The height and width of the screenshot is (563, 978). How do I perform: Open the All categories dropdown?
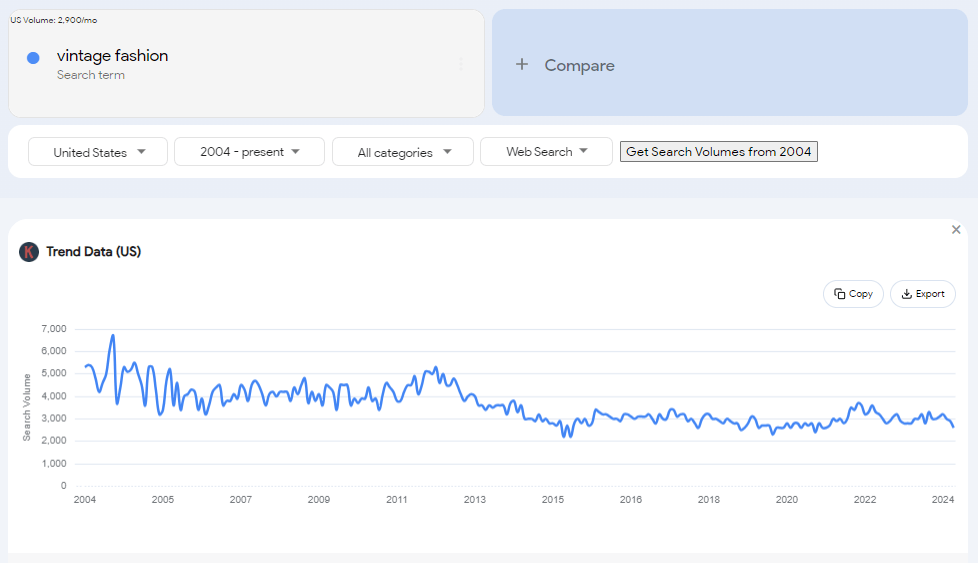click(403, 152)
